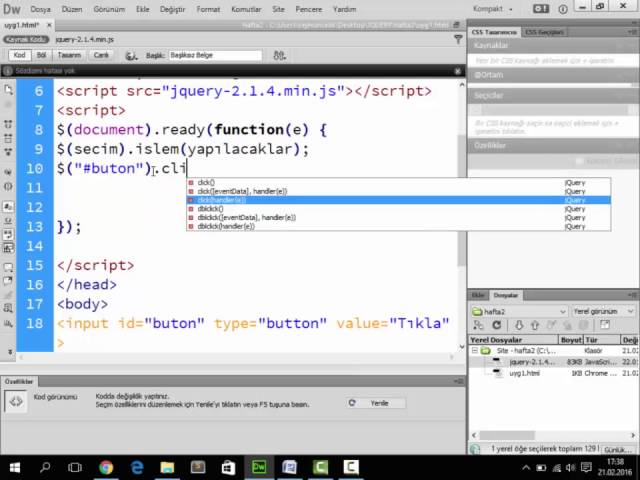Click the Collapse Full Tag icon
Screen dimensions: 640x480
(8, 124)
